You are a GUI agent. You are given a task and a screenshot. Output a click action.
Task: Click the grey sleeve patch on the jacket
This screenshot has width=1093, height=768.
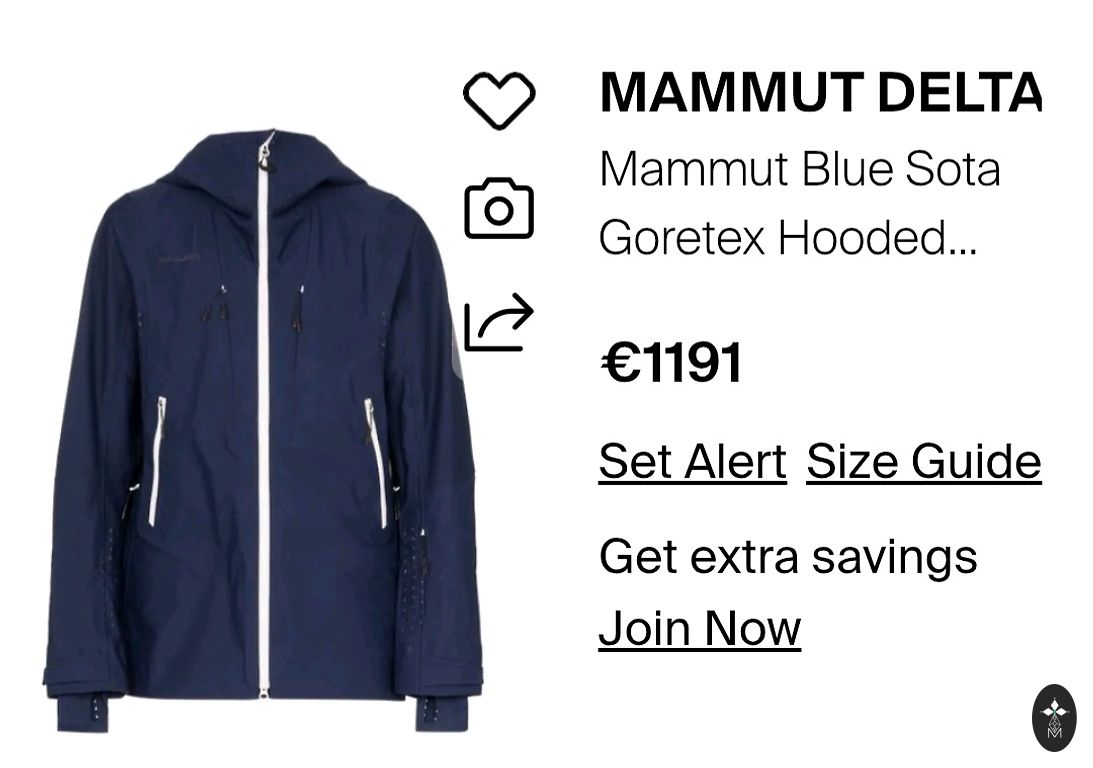point(457,355)
